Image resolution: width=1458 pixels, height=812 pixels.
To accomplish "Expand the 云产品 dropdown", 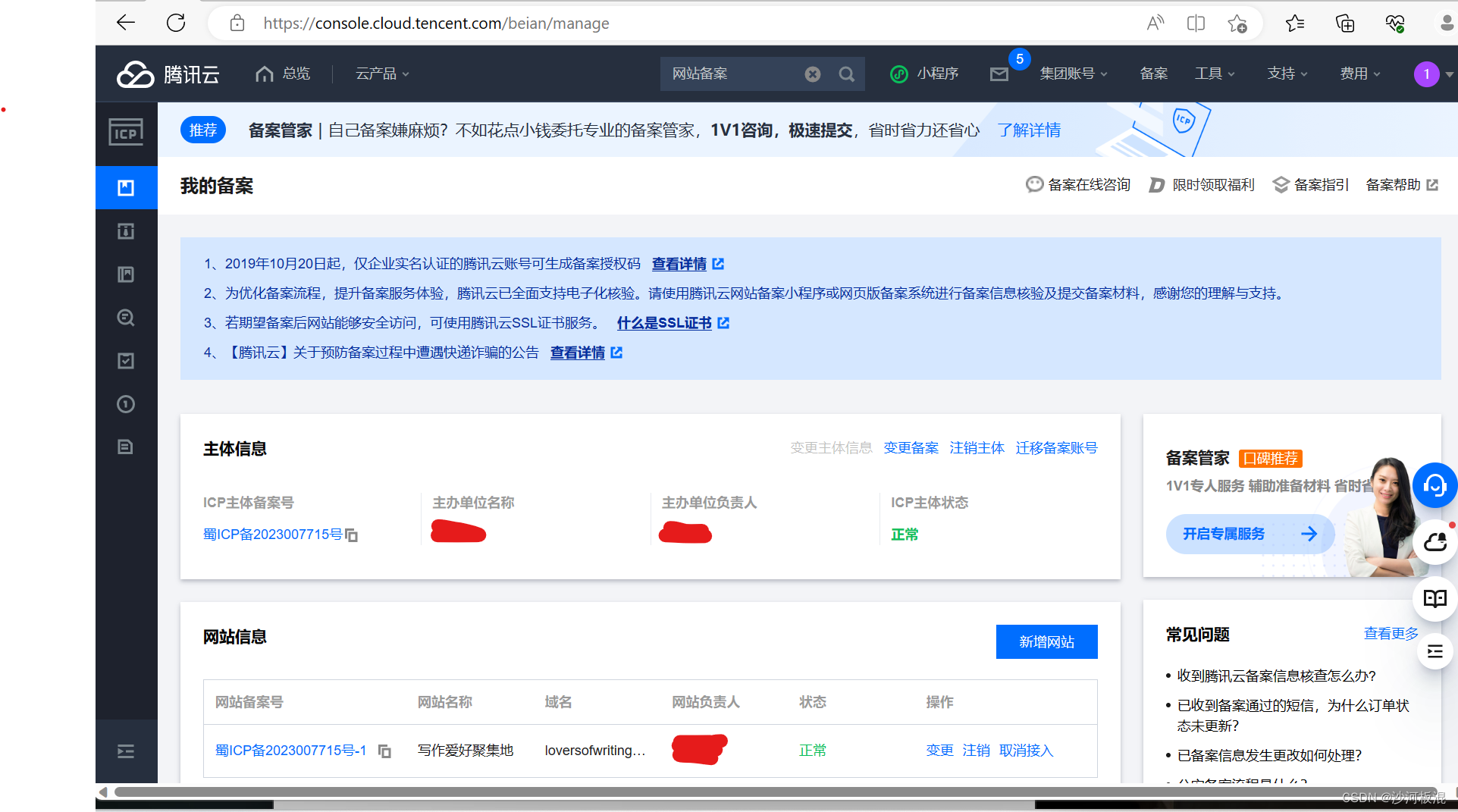I will click(382, 74).
